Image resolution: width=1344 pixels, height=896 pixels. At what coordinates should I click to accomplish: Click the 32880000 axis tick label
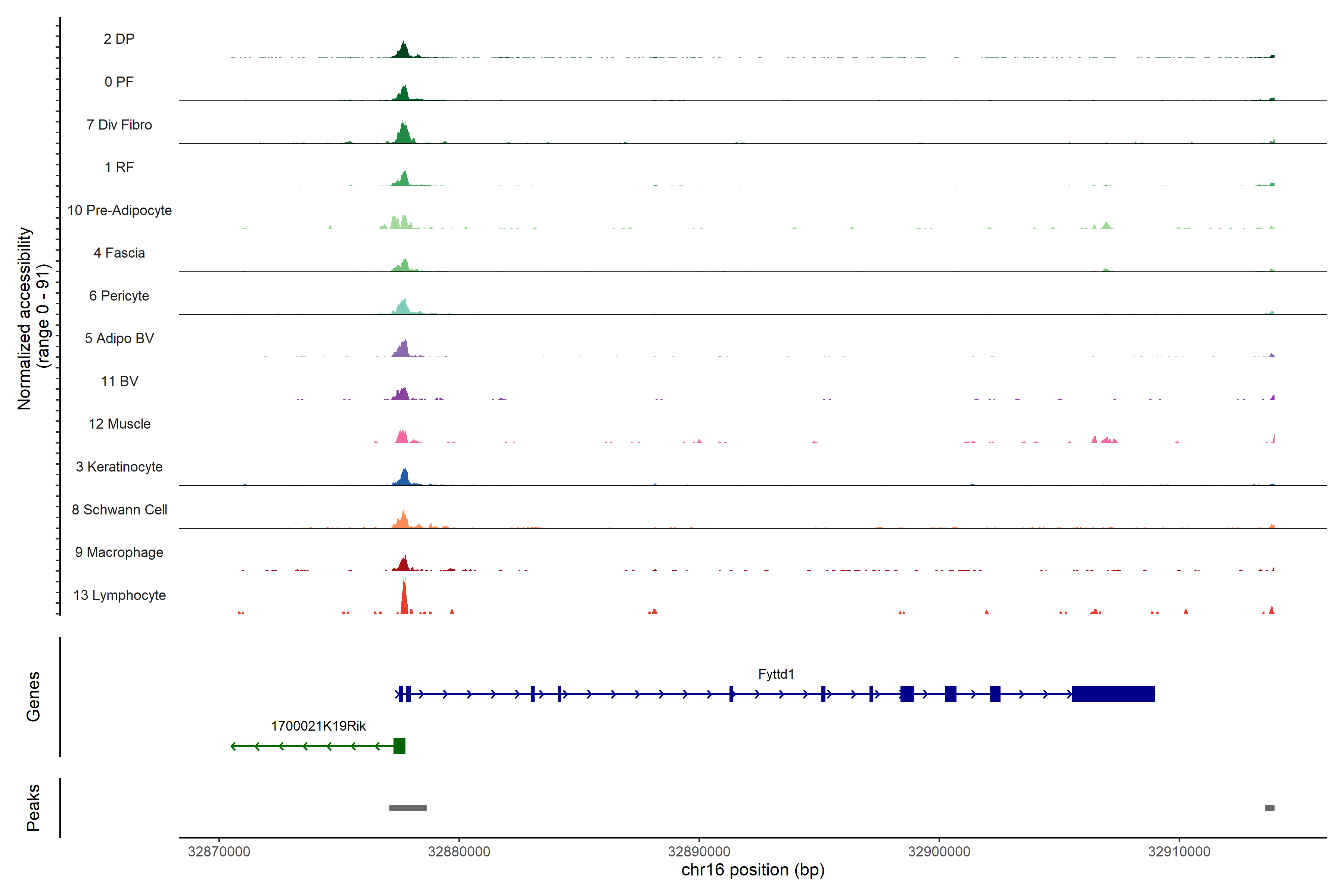click(x=459, y=852)
